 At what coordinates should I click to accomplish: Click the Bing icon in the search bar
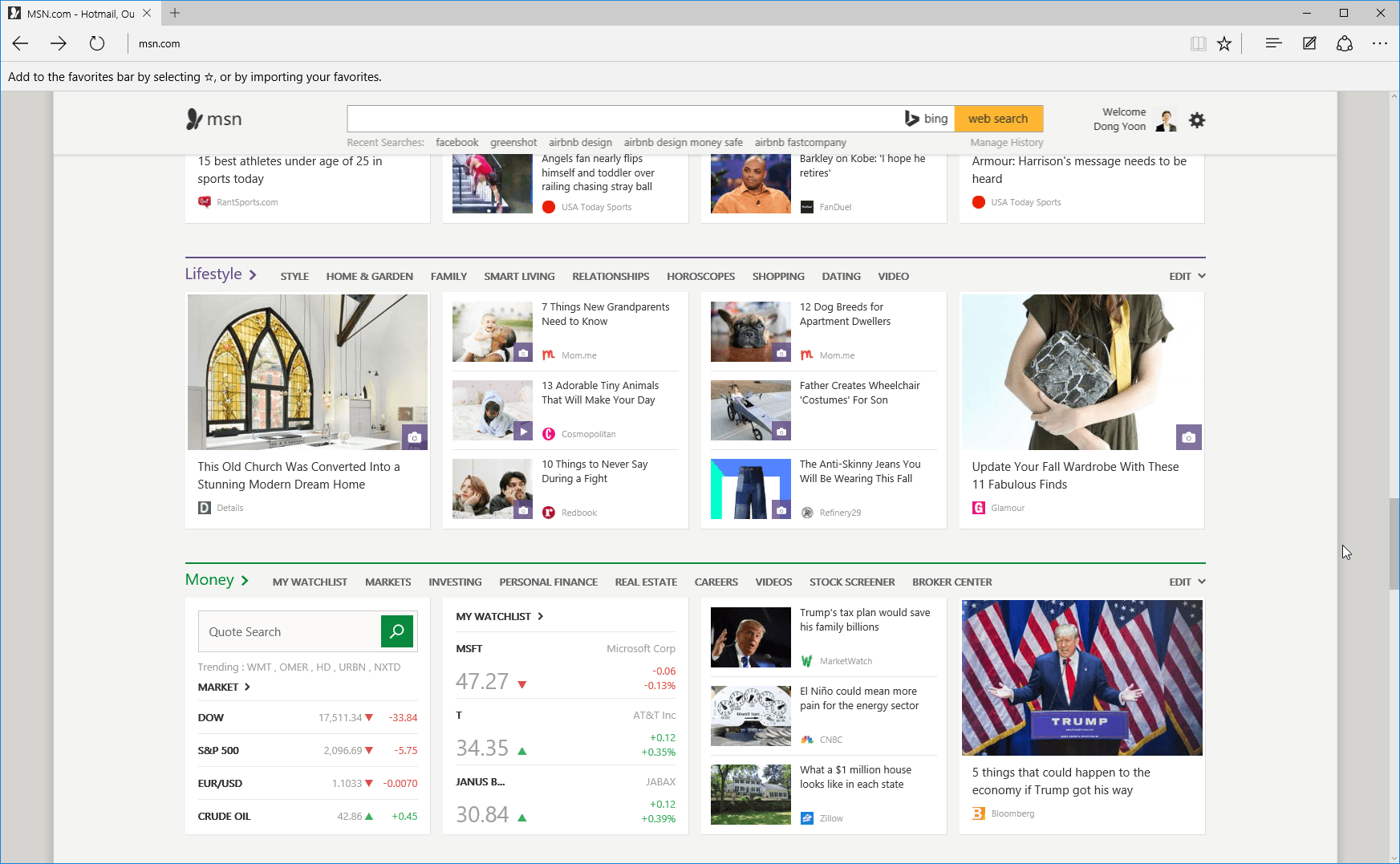coord(914,118)
